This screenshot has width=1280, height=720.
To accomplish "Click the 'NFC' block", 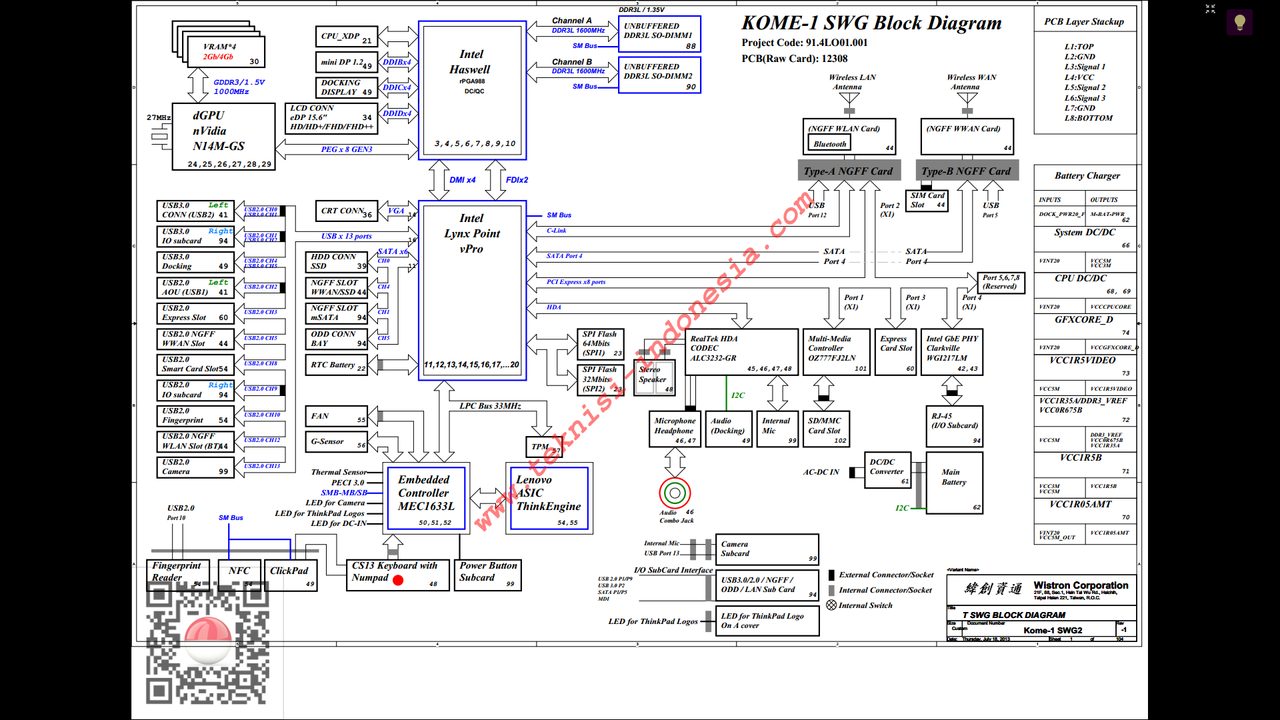I will [239, 575].
